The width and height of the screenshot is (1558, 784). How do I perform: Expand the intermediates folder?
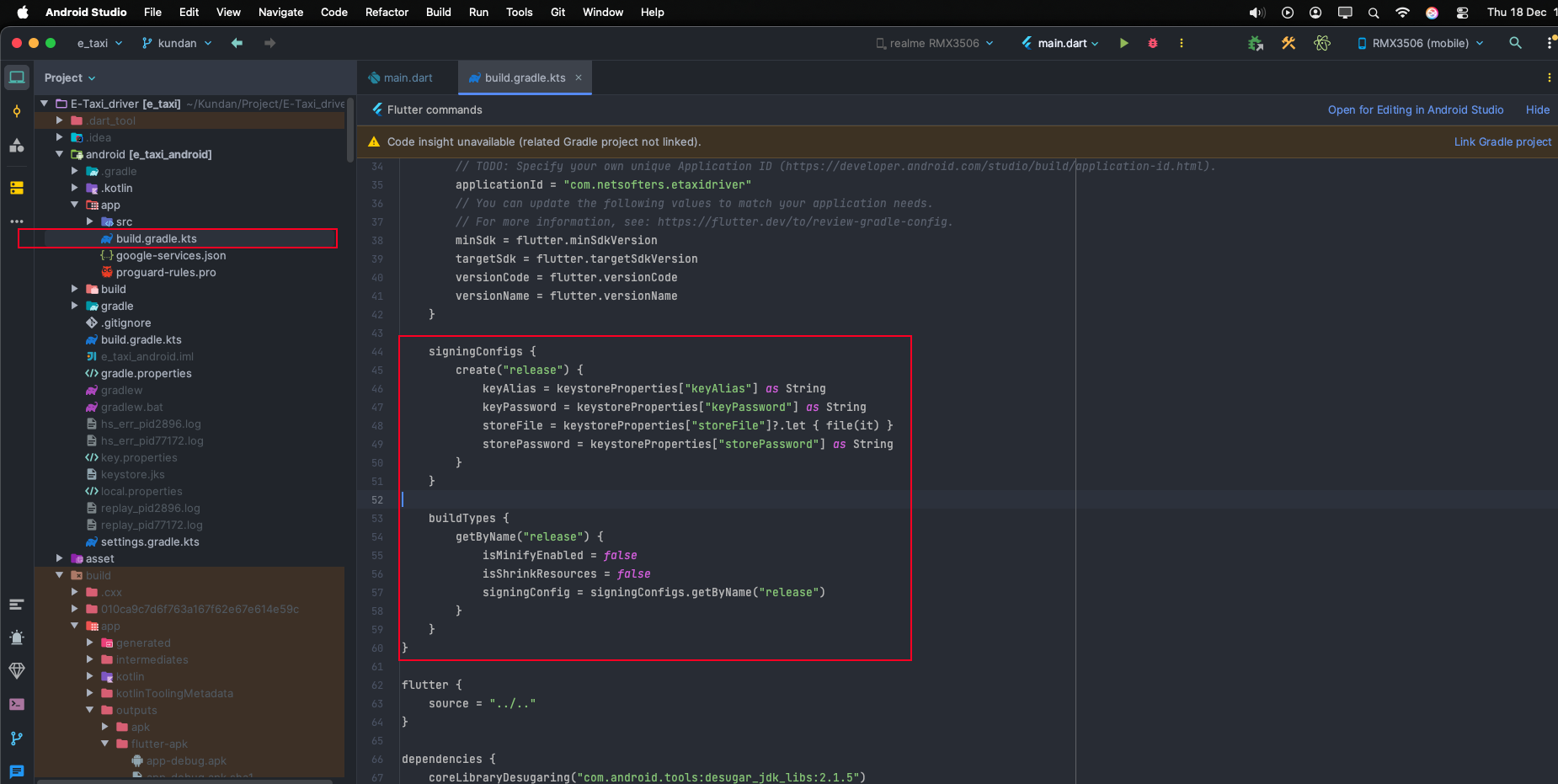click(x=90, y=659)
